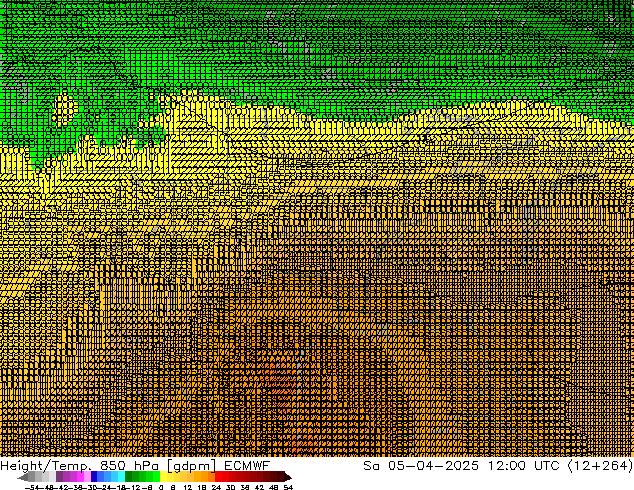Viewport: 634px width, 490px height.
Task: Click the -54 legend value
Action: tap(32, 487)
